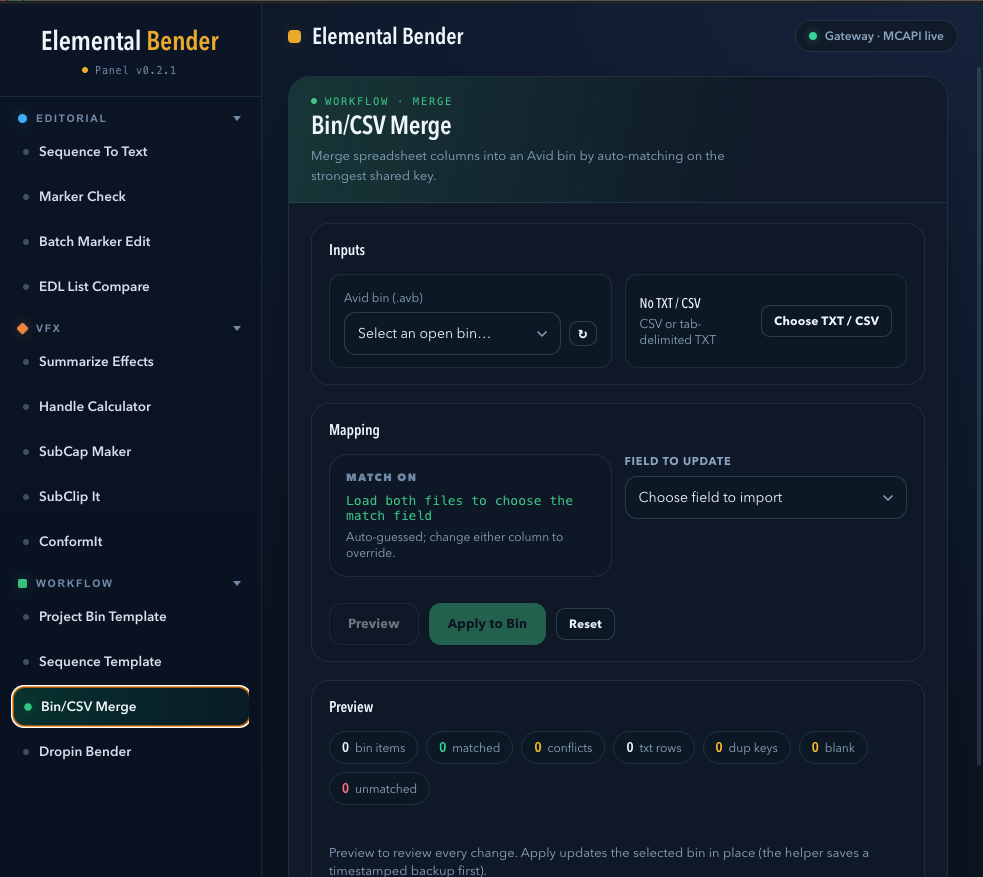Open Sequence To Text tool

tap(93, 152)
